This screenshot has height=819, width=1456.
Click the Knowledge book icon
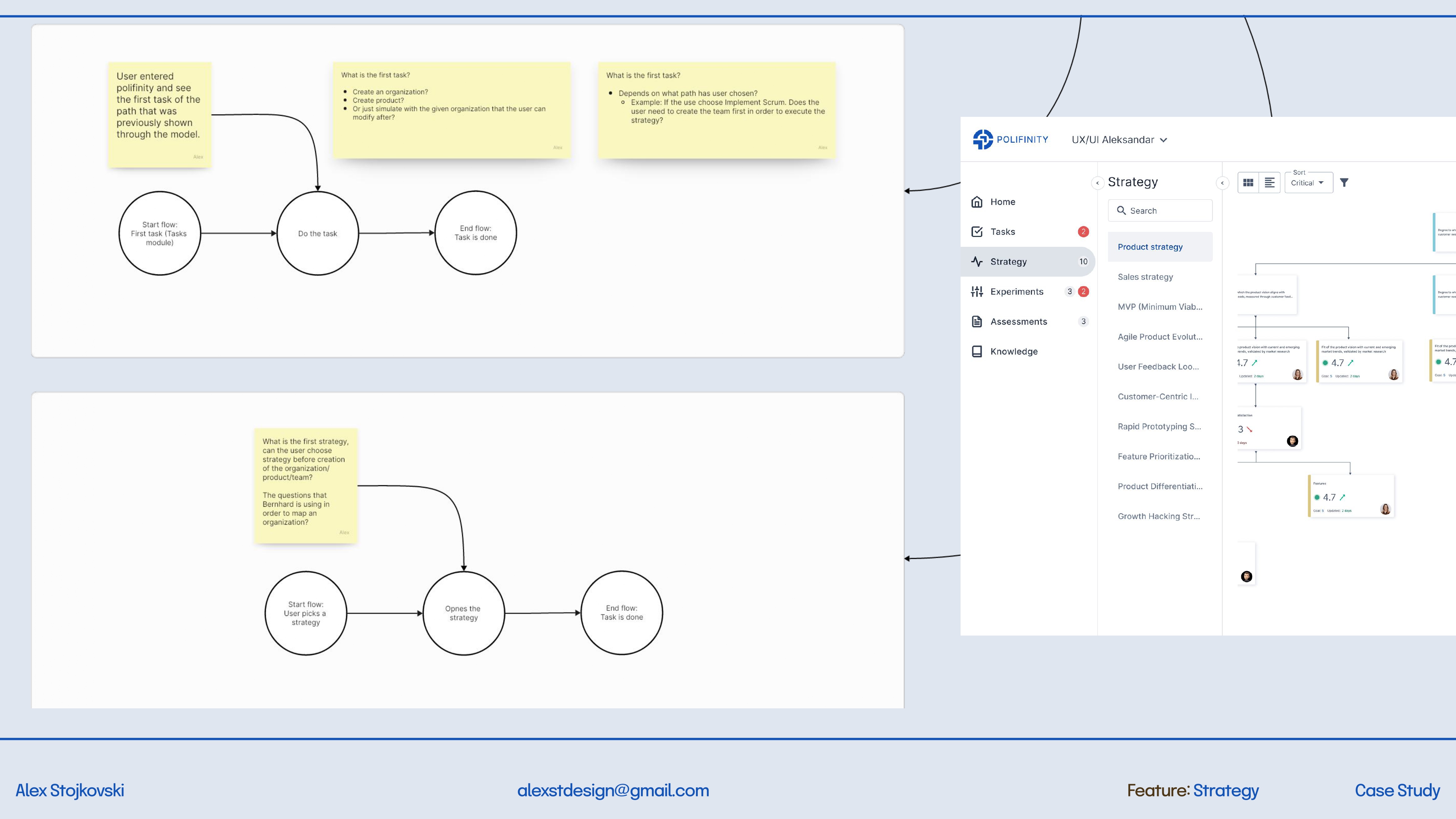click(977, 352)
